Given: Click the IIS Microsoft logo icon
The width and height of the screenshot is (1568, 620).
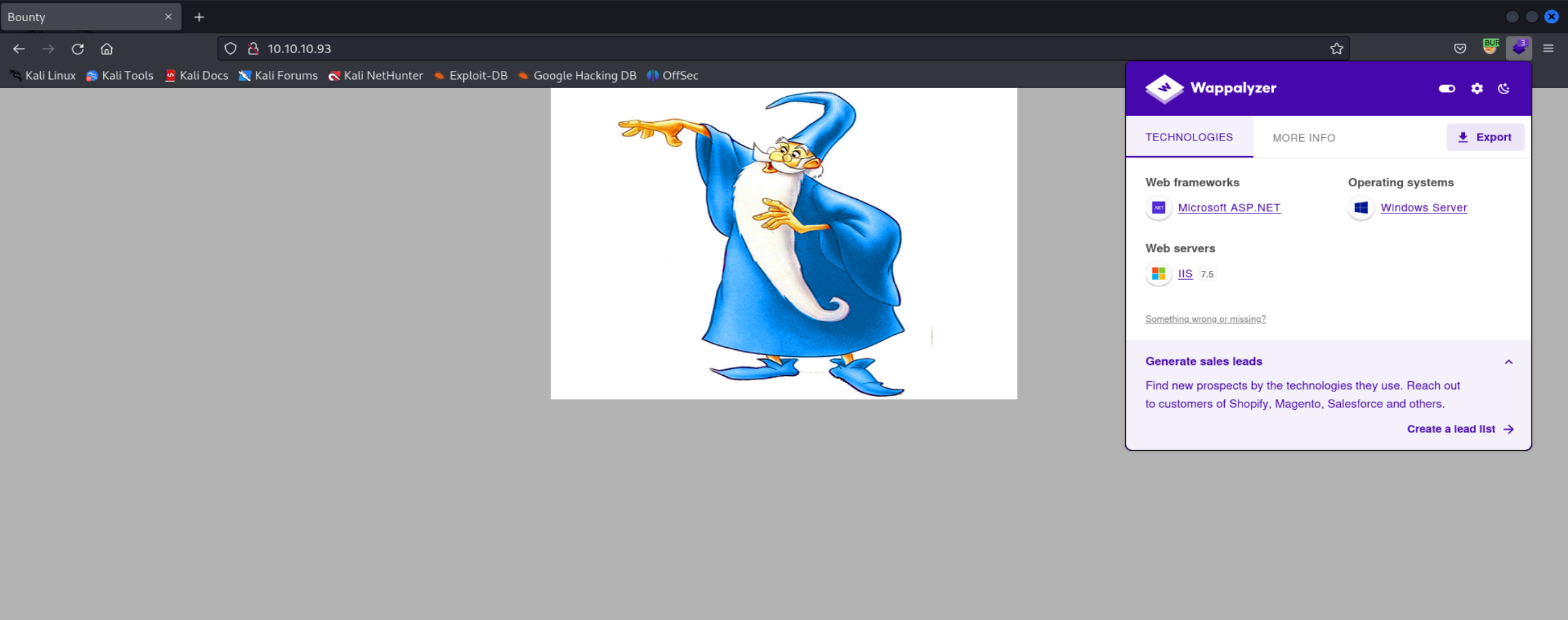Looking at the screenshot, I should pyautogui.click(x=1159, y=274).
